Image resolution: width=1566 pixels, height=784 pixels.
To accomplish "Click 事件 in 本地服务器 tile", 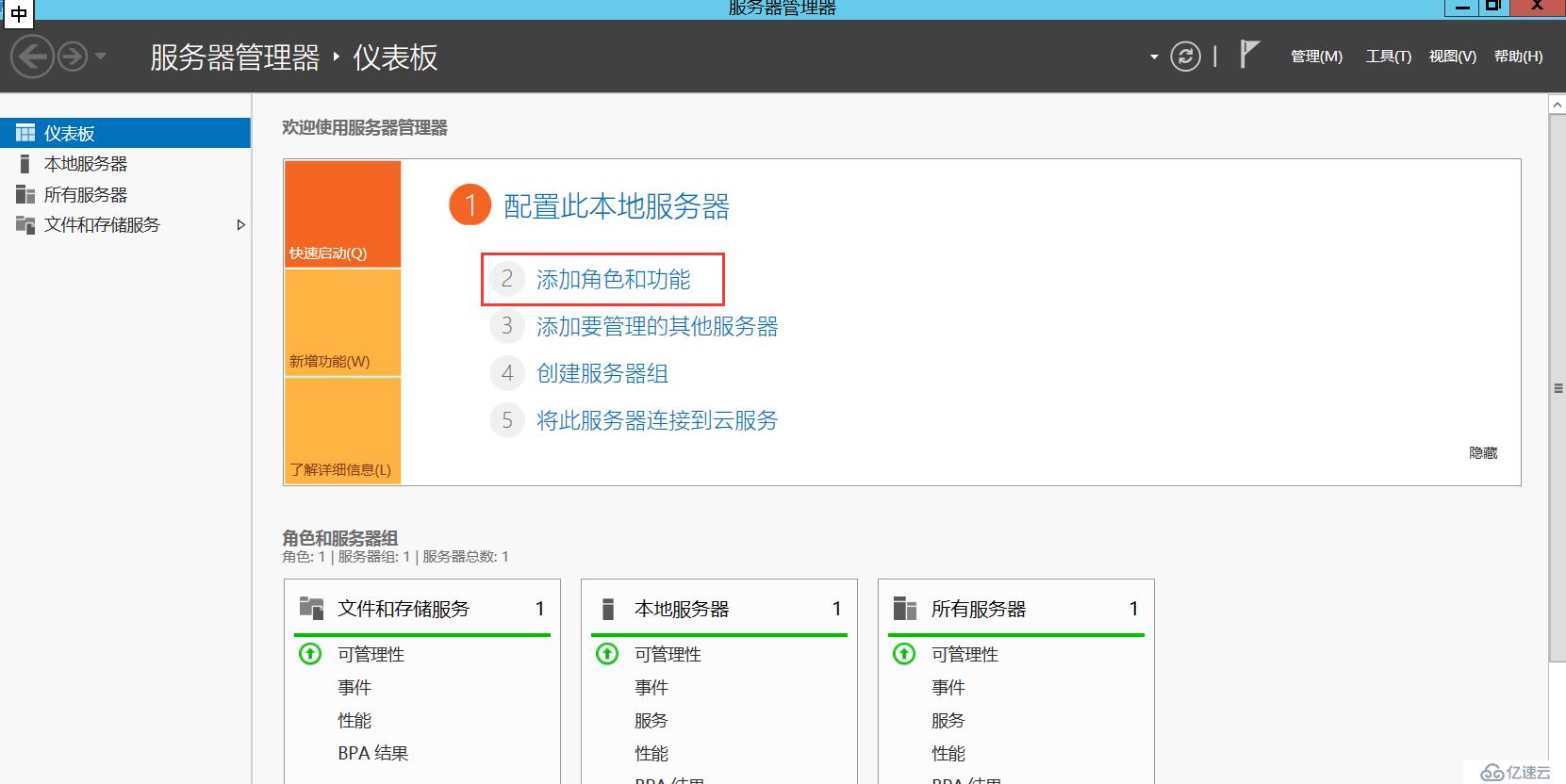I will [651, 687].
